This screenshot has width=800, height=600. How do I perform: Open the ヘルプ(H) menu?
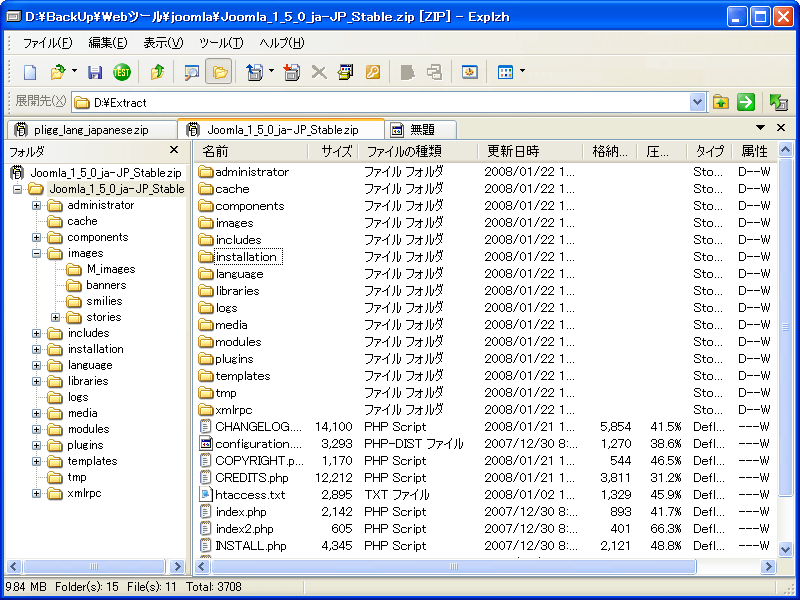click(281, 43)
